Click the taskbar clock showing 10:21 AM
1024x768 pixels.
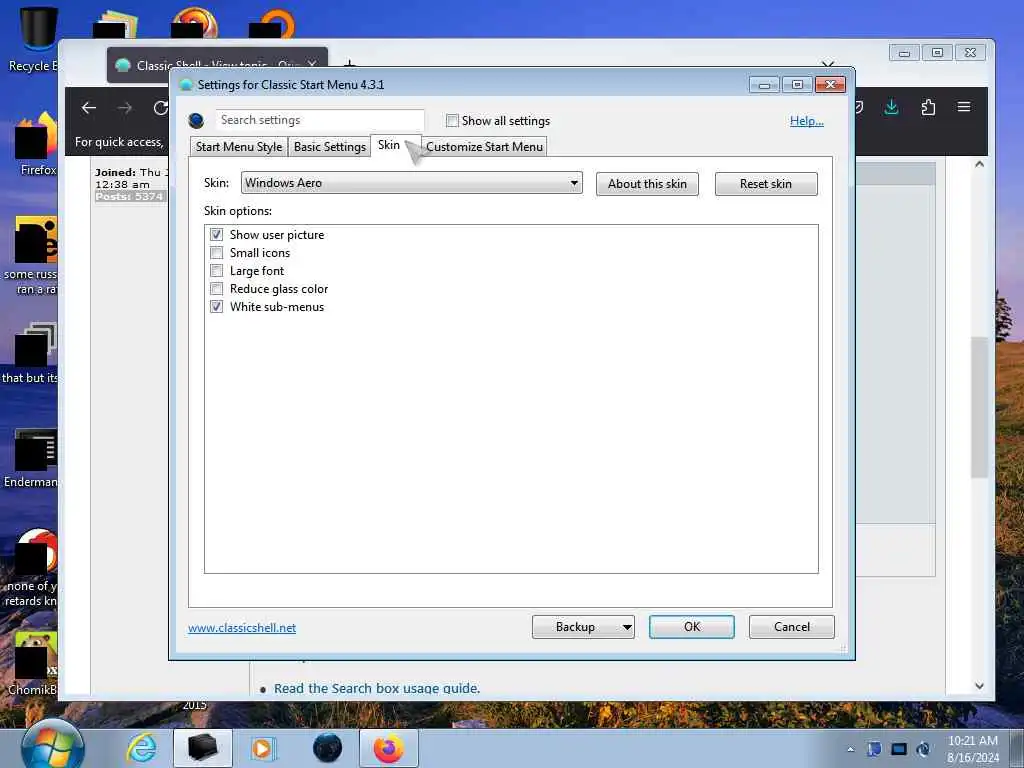[x=973, y=749]
